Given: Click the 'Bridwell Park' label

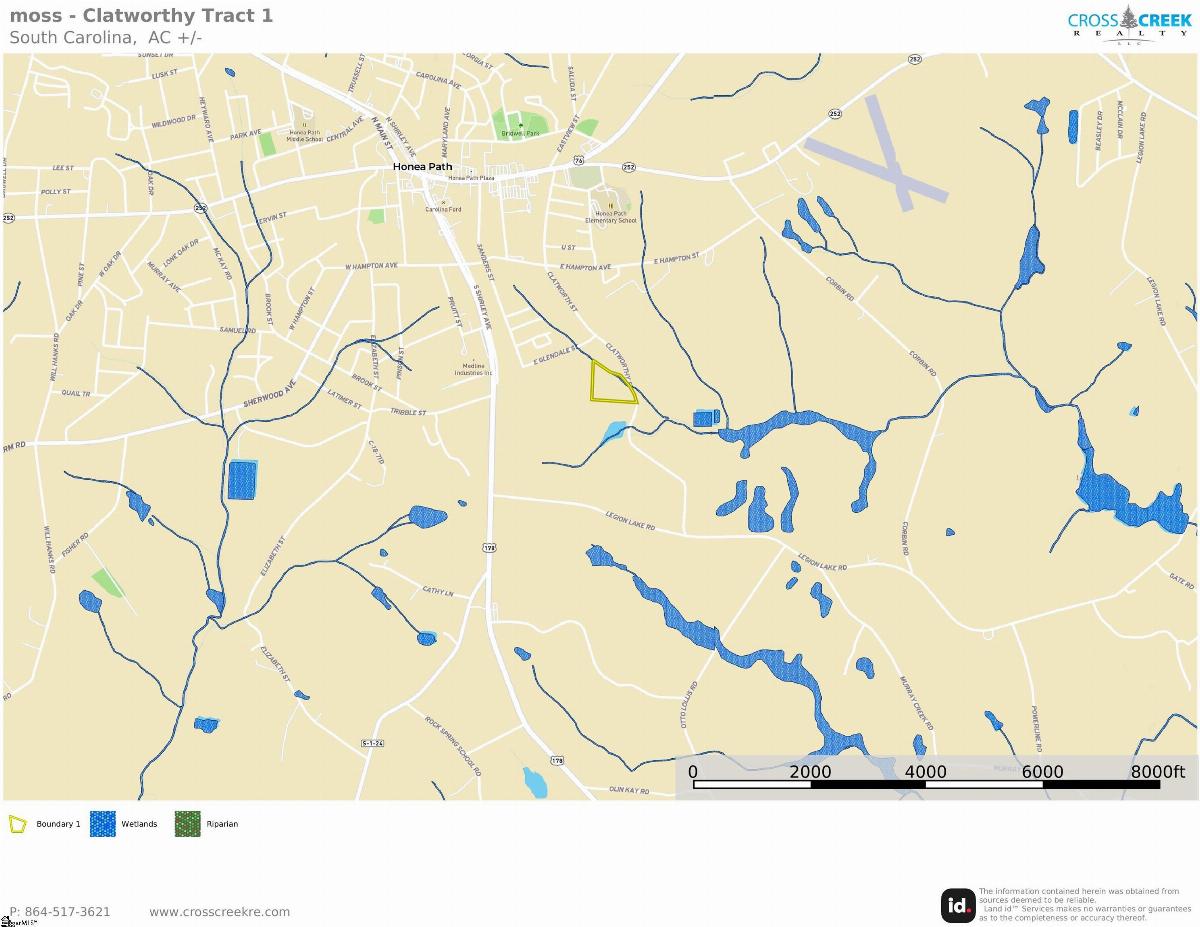Looking at the screenshot, I should pos(520,133).
